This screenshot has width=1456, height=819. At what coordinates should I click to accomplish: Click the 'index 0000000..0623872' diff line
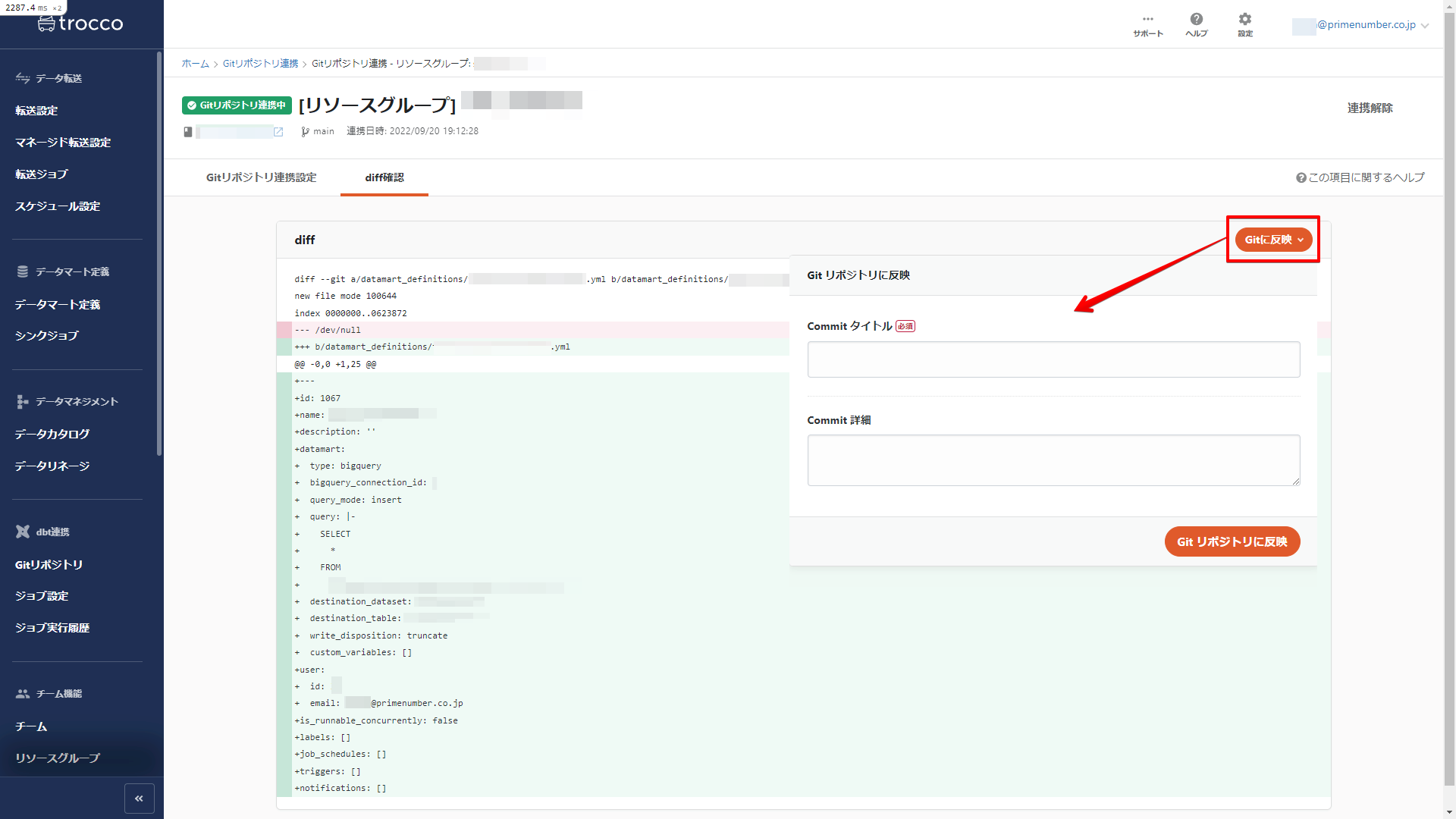pos(351,313)
